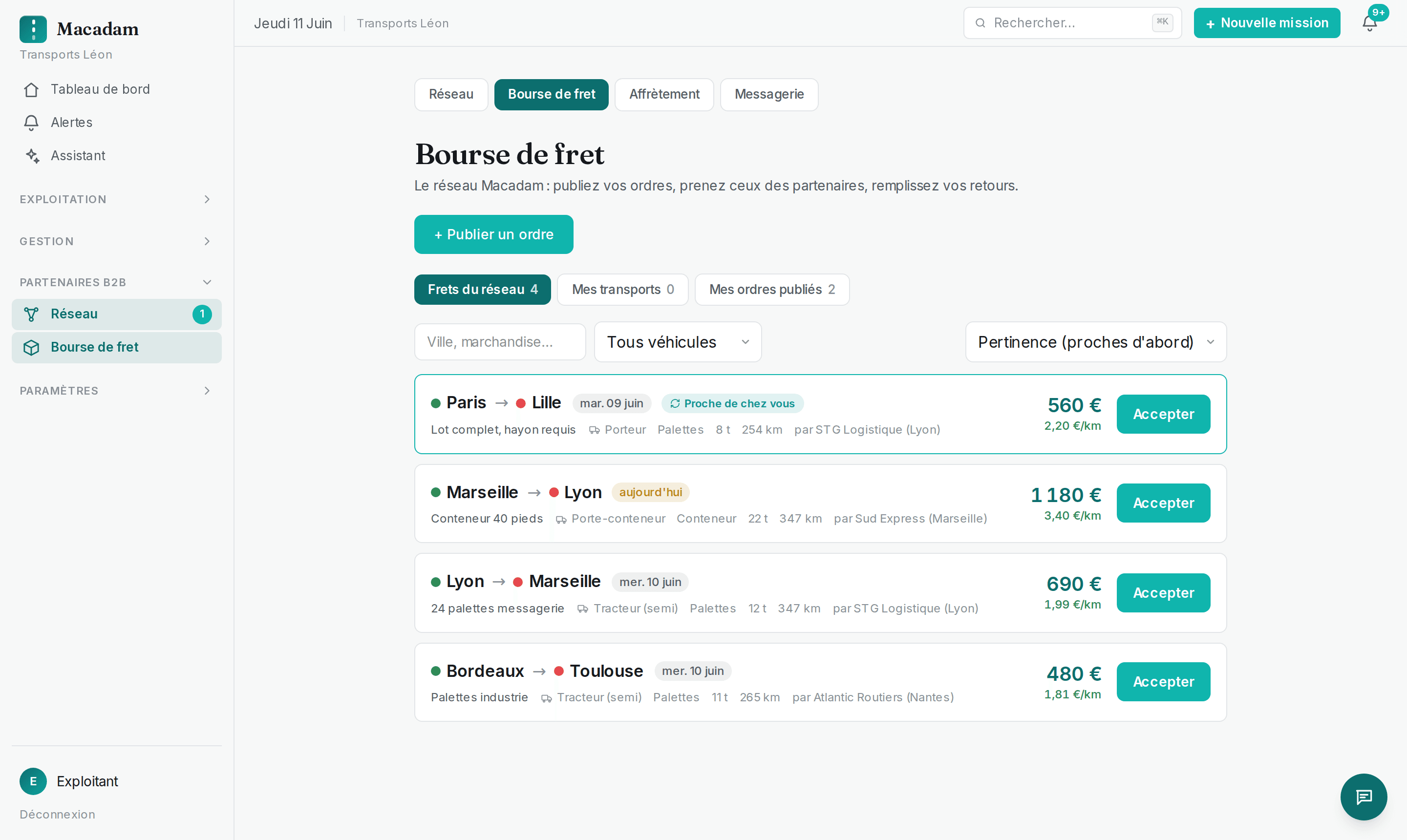This screenshot has width=1407, height=840.
Task: Click the search magnifier icon
Action: point(980,22)
